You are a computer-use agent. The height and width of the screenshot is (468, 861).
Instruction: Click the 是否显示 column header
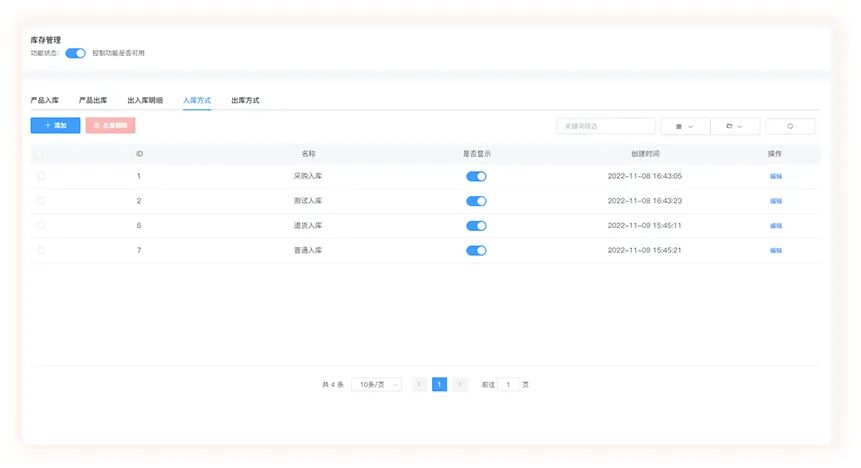(x=477, y=154)
